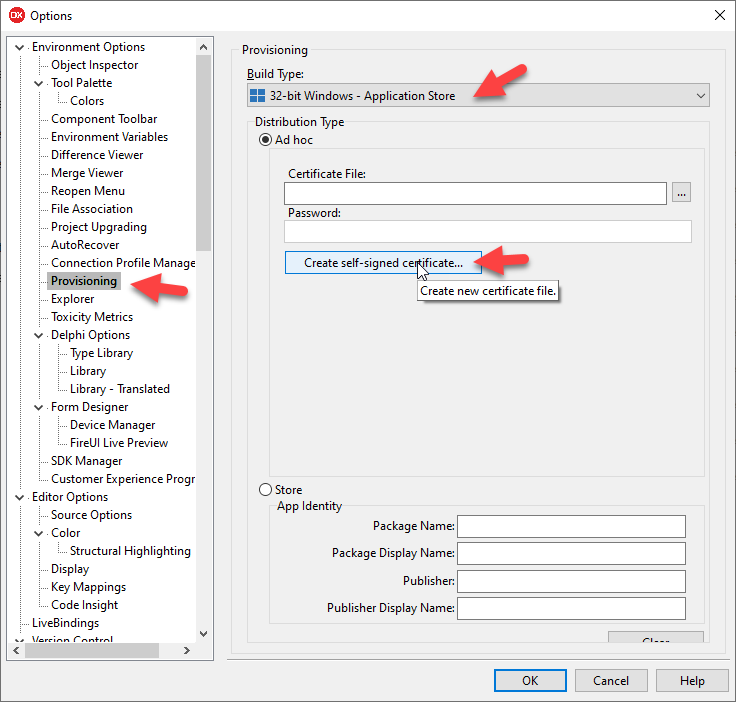The height and width of the screenshot is (702, 736).
Task: Click the browse button for Certificate File
Action: [x=681, y=193]
